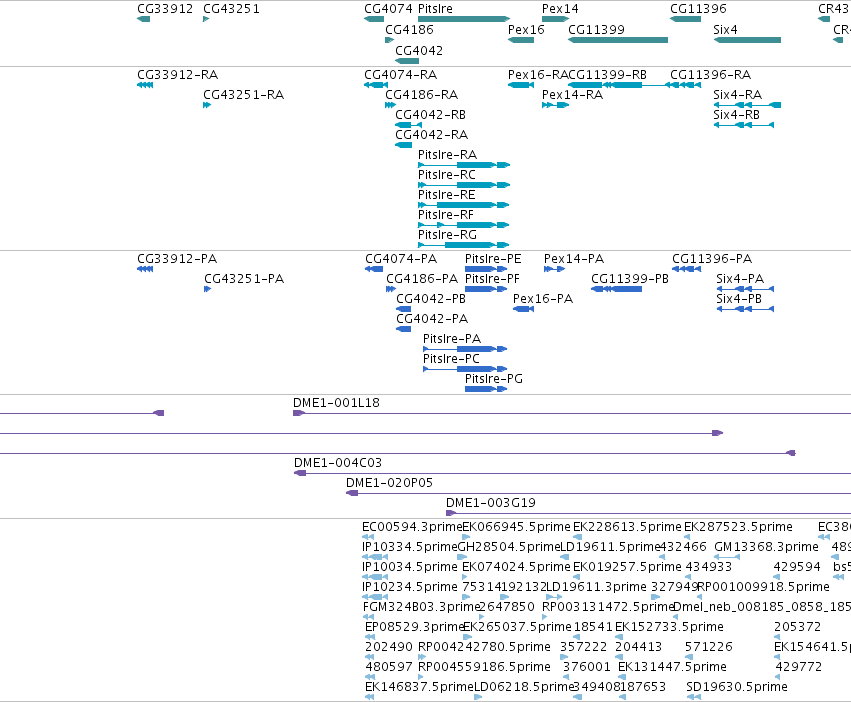Open EST EK131447.5prime
Viewport: 851px width, 702px height.
672,667
